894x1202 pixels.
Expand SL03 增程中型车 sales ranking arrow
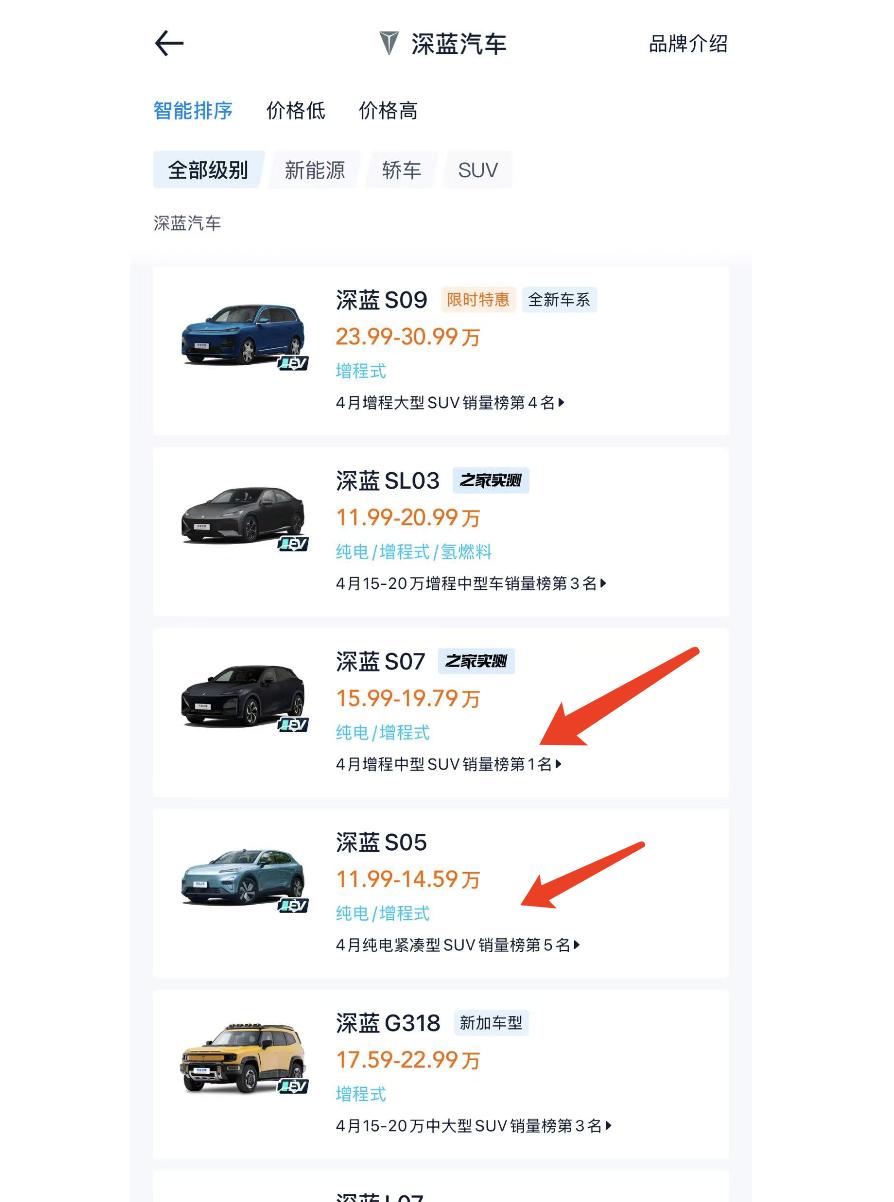tap(604, 583)
